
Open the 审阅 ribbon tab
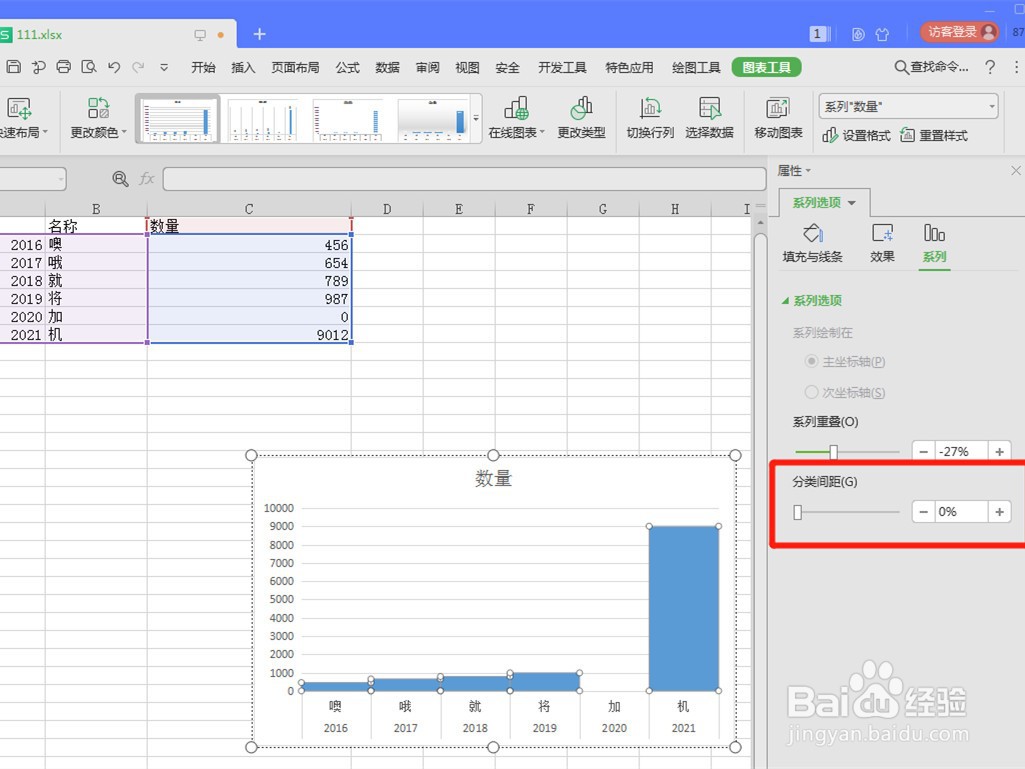(428, 67)
